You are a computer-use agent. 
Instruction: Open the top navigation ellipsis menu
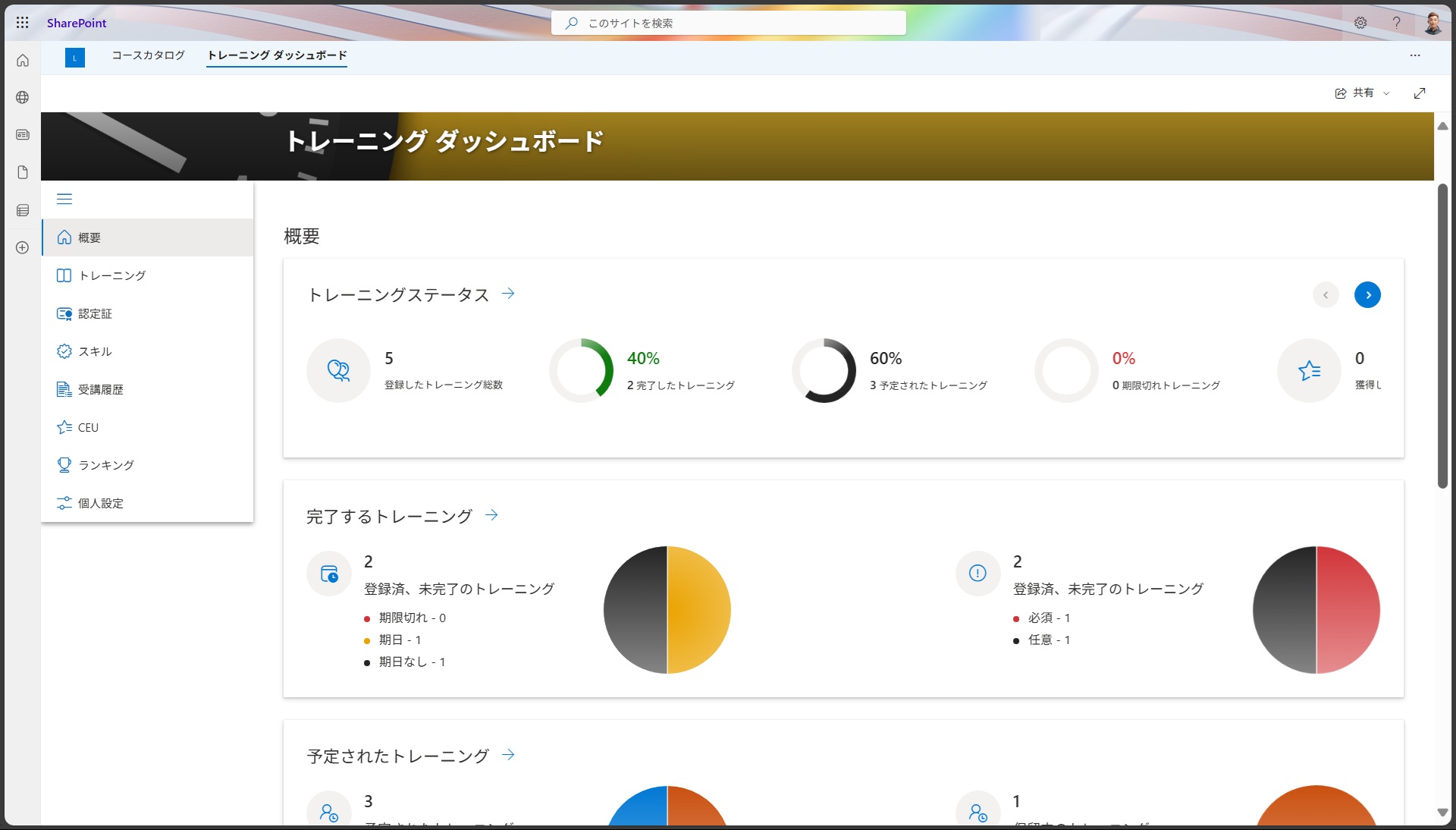tap(1415, 55)
